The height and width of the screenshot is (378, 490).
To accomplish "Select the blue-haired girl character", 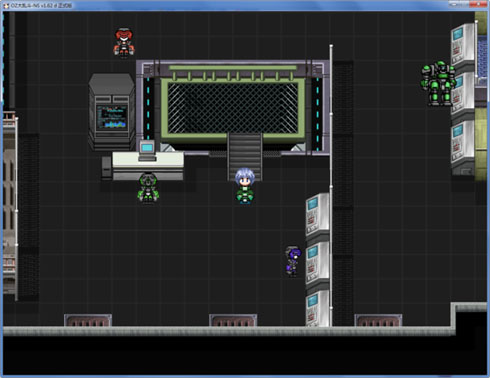I will [245, 186].
